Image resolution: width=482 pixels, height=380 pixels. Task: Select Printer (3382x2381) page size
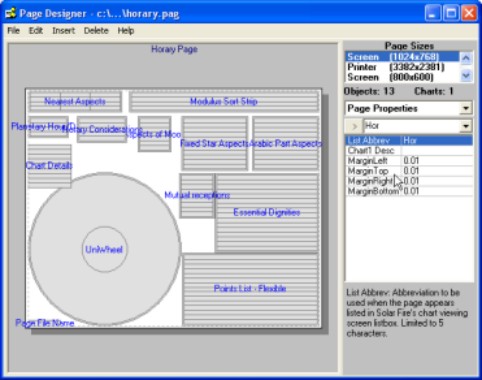[x=402, y=67]
